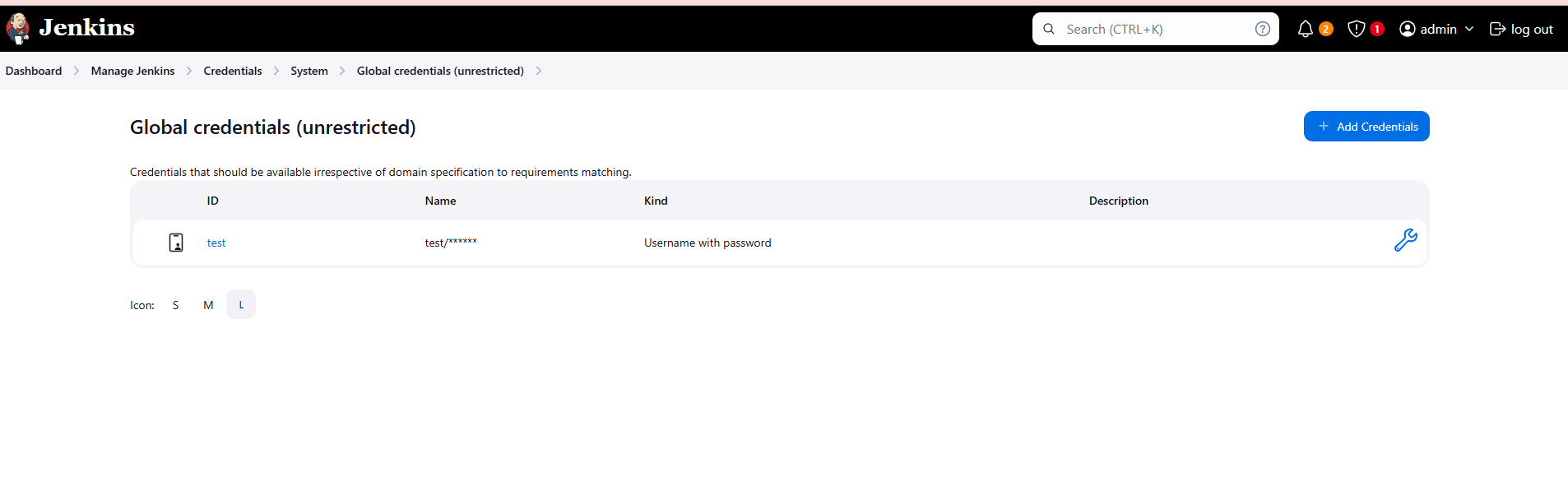Click the Jenkins butler logo
1568x481 pixels.
[18, 29]
